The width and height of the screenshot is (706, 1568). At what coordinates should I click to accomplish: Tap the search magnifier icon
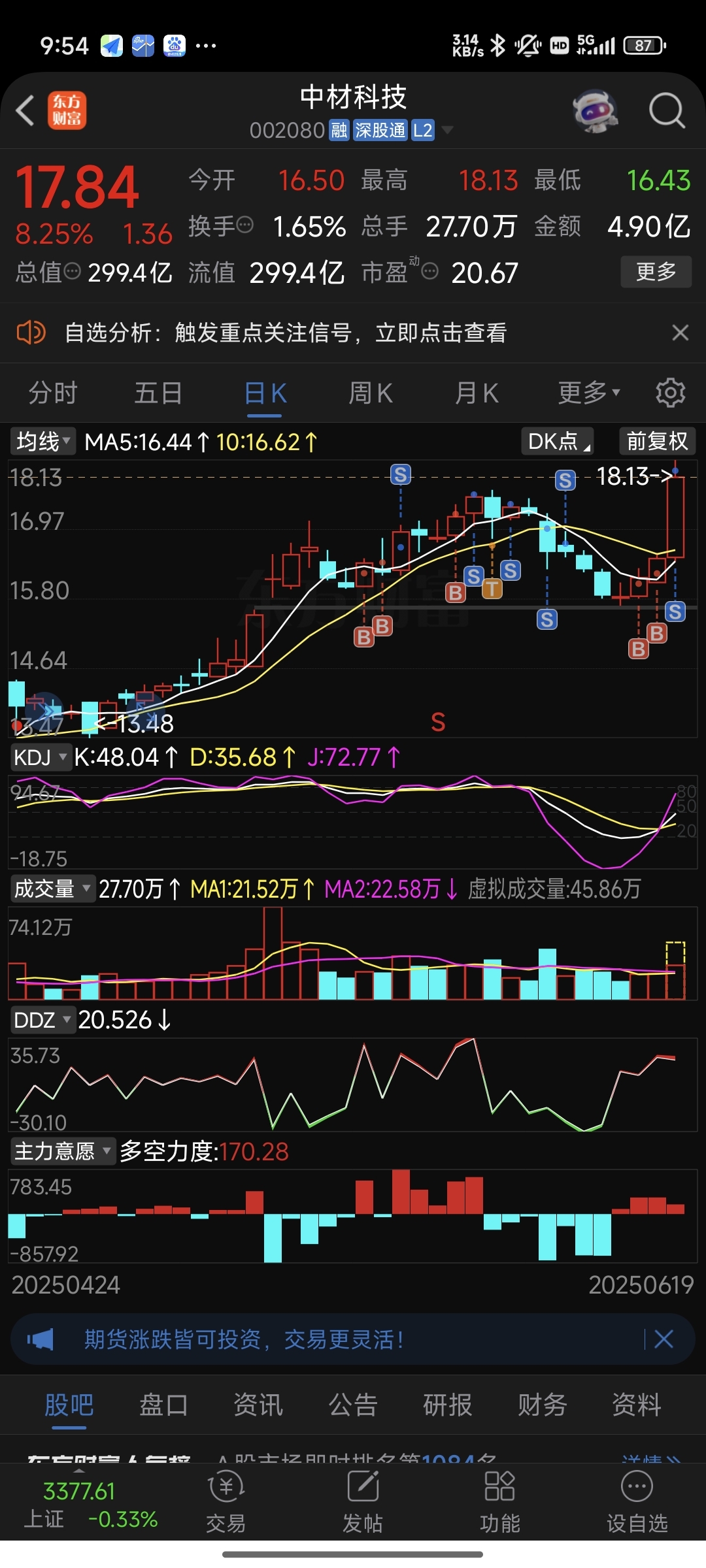(667, 110)
